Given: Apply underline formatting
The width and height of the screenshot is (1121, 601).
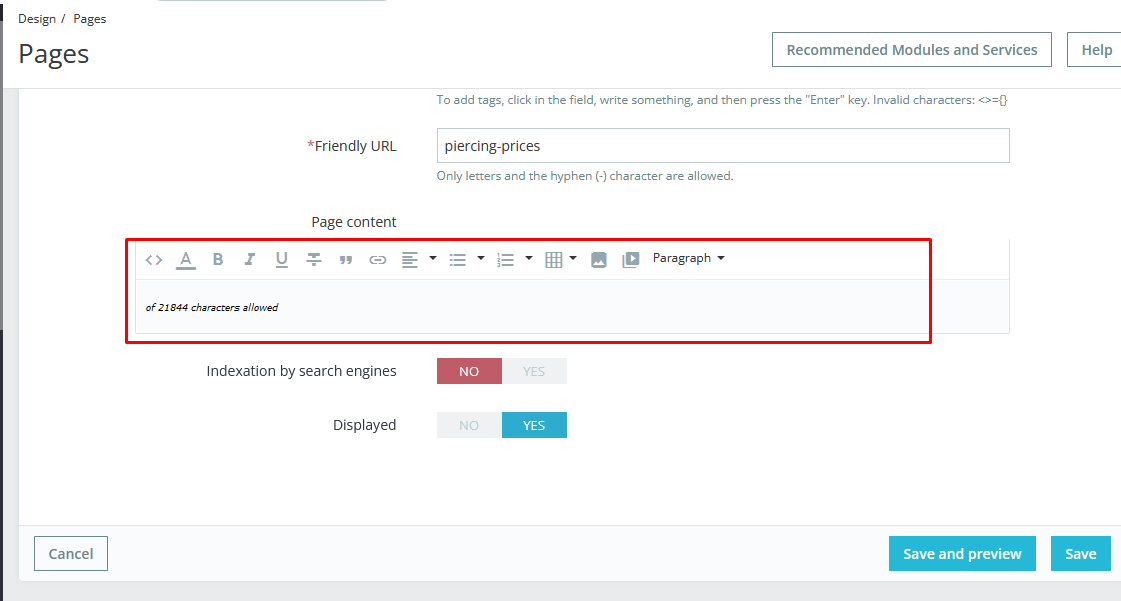Looking at the screenshot, I should coord(282,259).
